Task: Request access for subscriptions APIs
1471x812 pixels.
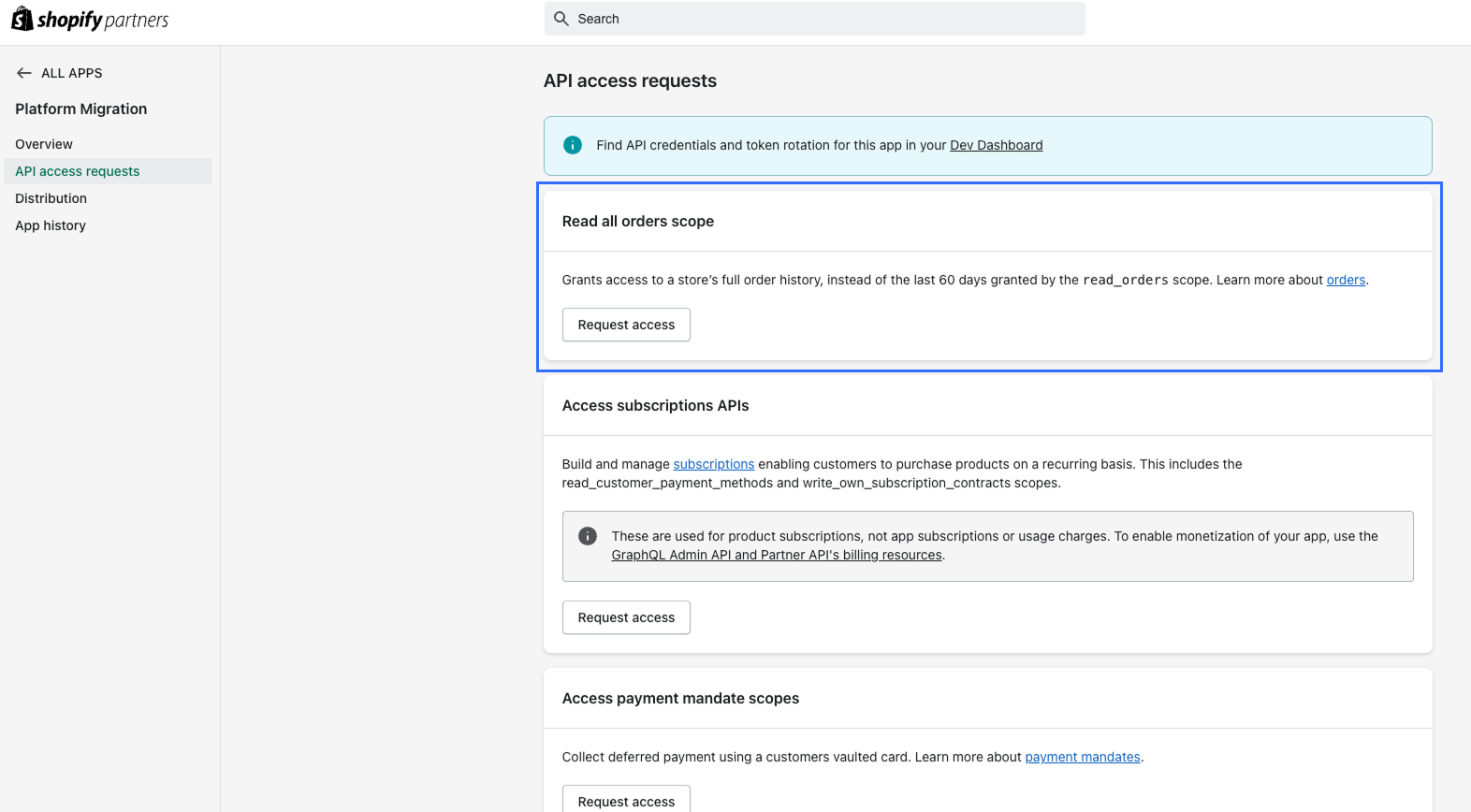Action: point(626,617)
